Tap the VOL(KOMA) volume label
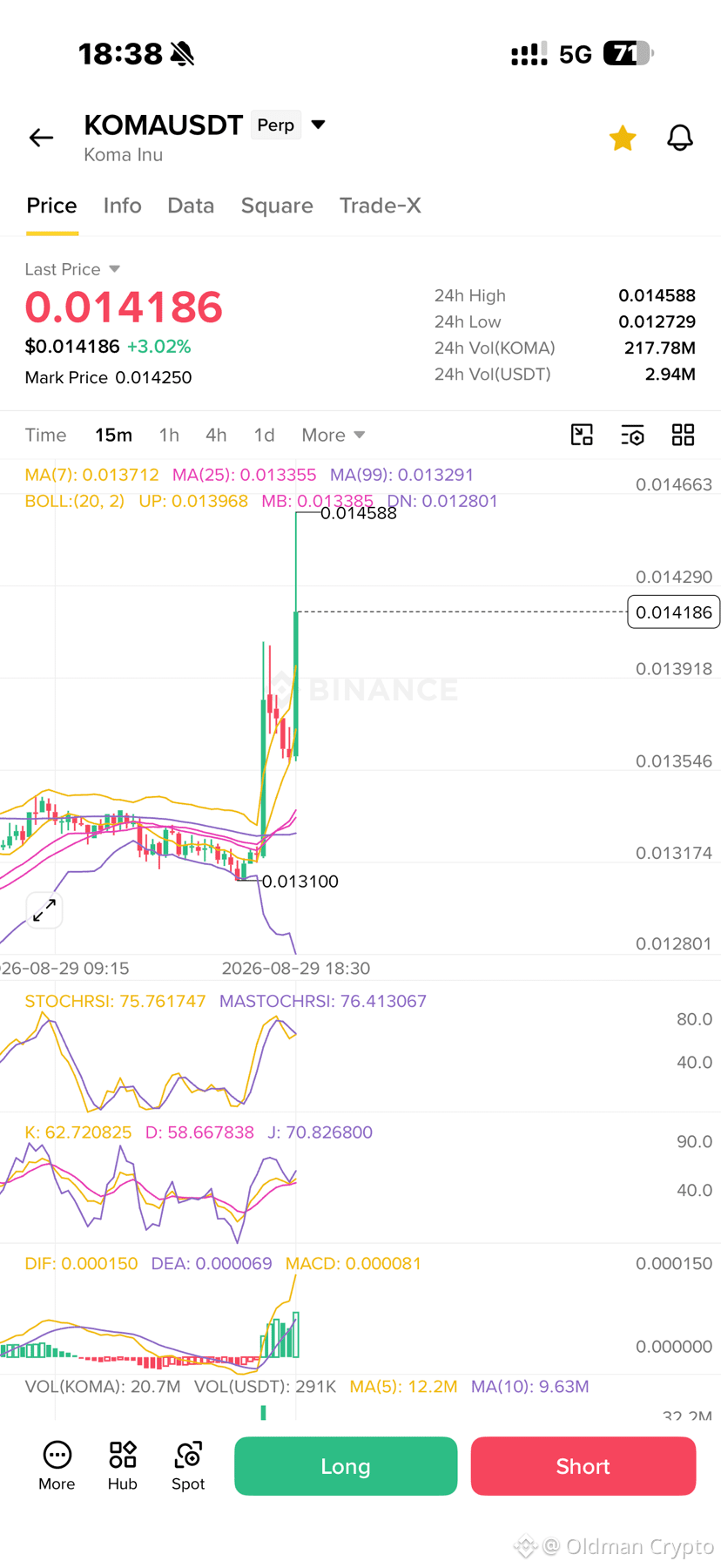 point(103,1386)
